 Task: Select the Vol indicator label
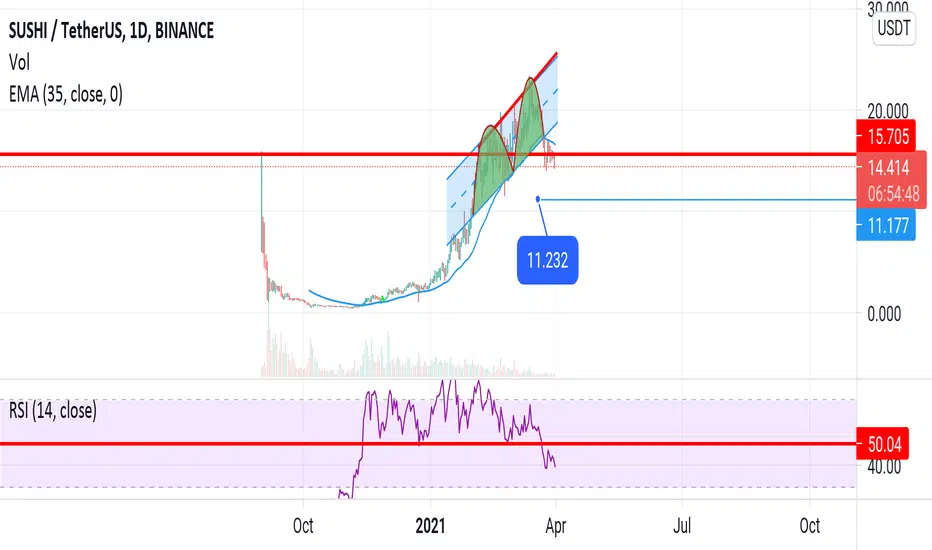pyautogui.click(x=19, y=62)
